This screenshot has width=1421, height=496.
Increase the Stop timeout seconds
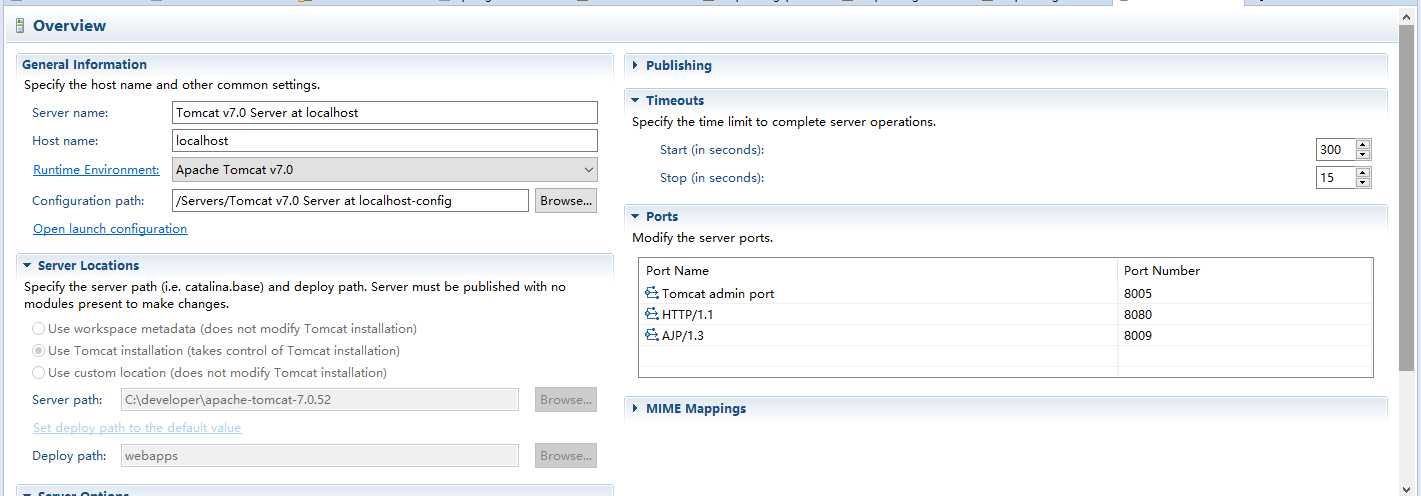[1363, 172]
